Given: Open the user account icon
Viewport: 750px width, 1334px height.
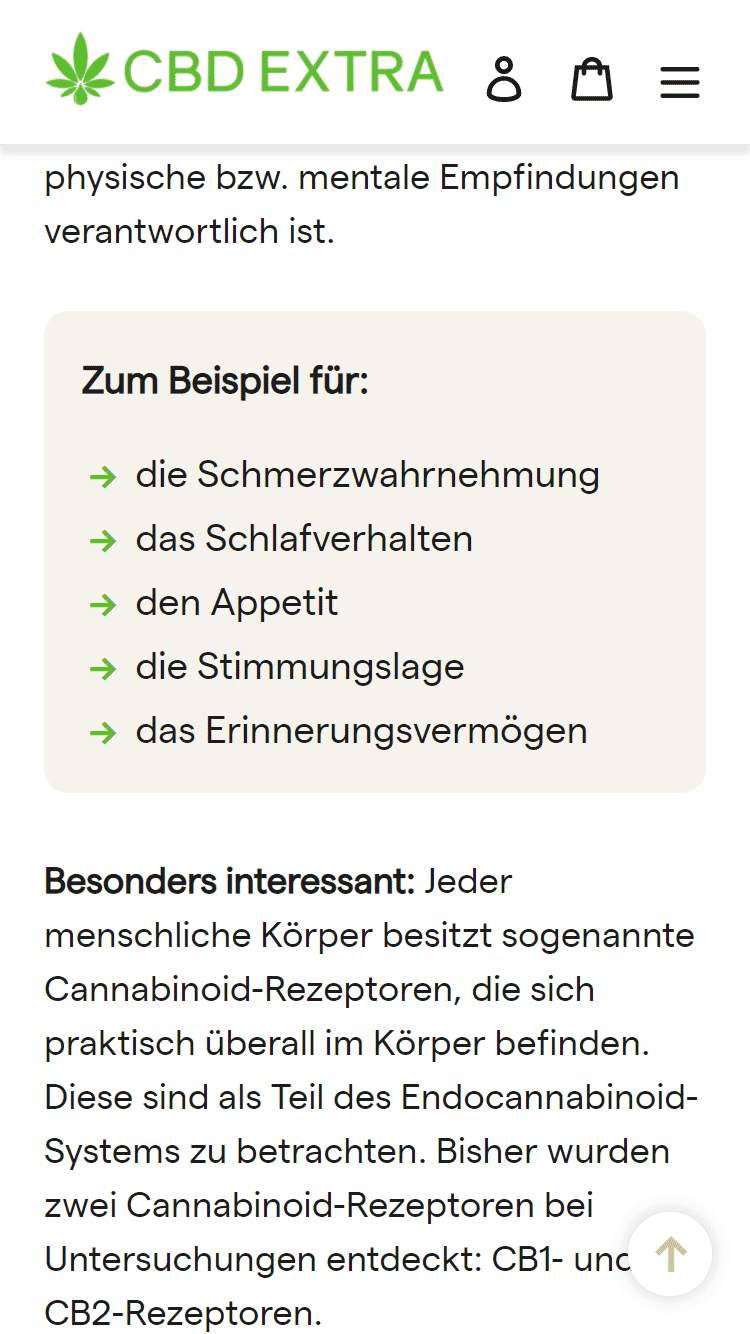Looking at the screenshot, I should pyautogui.click(x=504, y=80).
